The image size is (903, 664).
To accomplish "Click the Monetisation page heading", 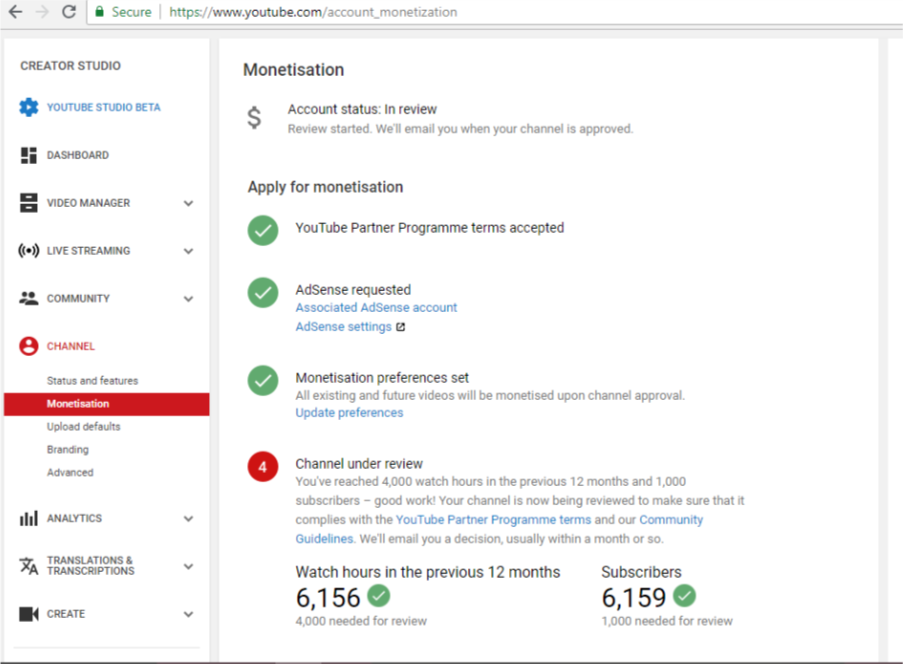I will 294,70.
